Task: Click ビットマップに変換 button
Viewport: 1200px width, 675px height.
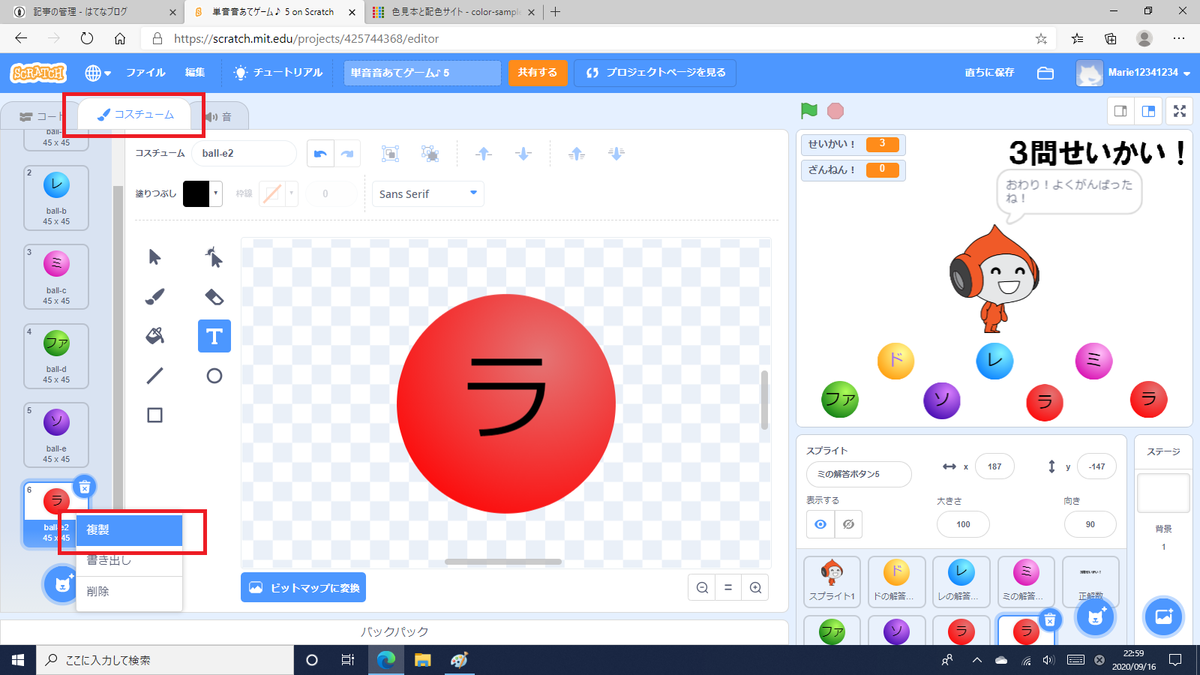Action: 303,588
